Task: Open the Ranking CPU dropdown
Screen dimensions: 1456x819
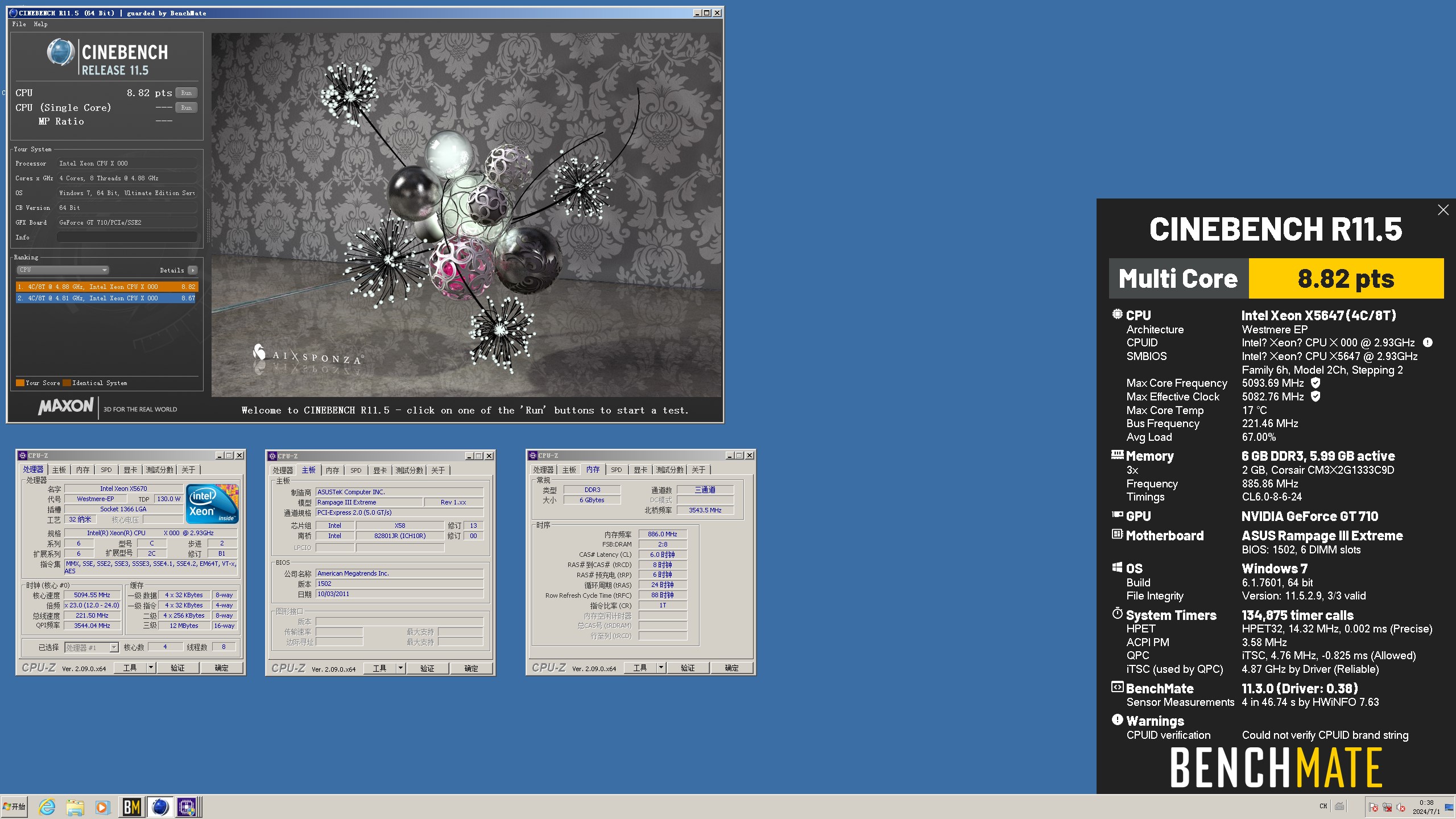Action: (63, 270)
